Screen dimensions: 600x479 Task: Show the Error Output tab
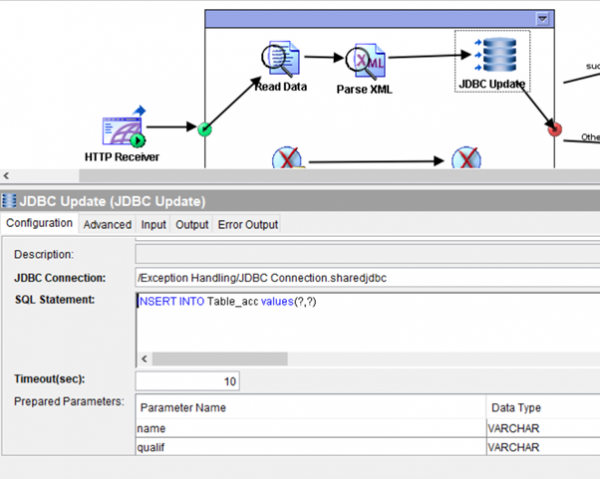248,225
